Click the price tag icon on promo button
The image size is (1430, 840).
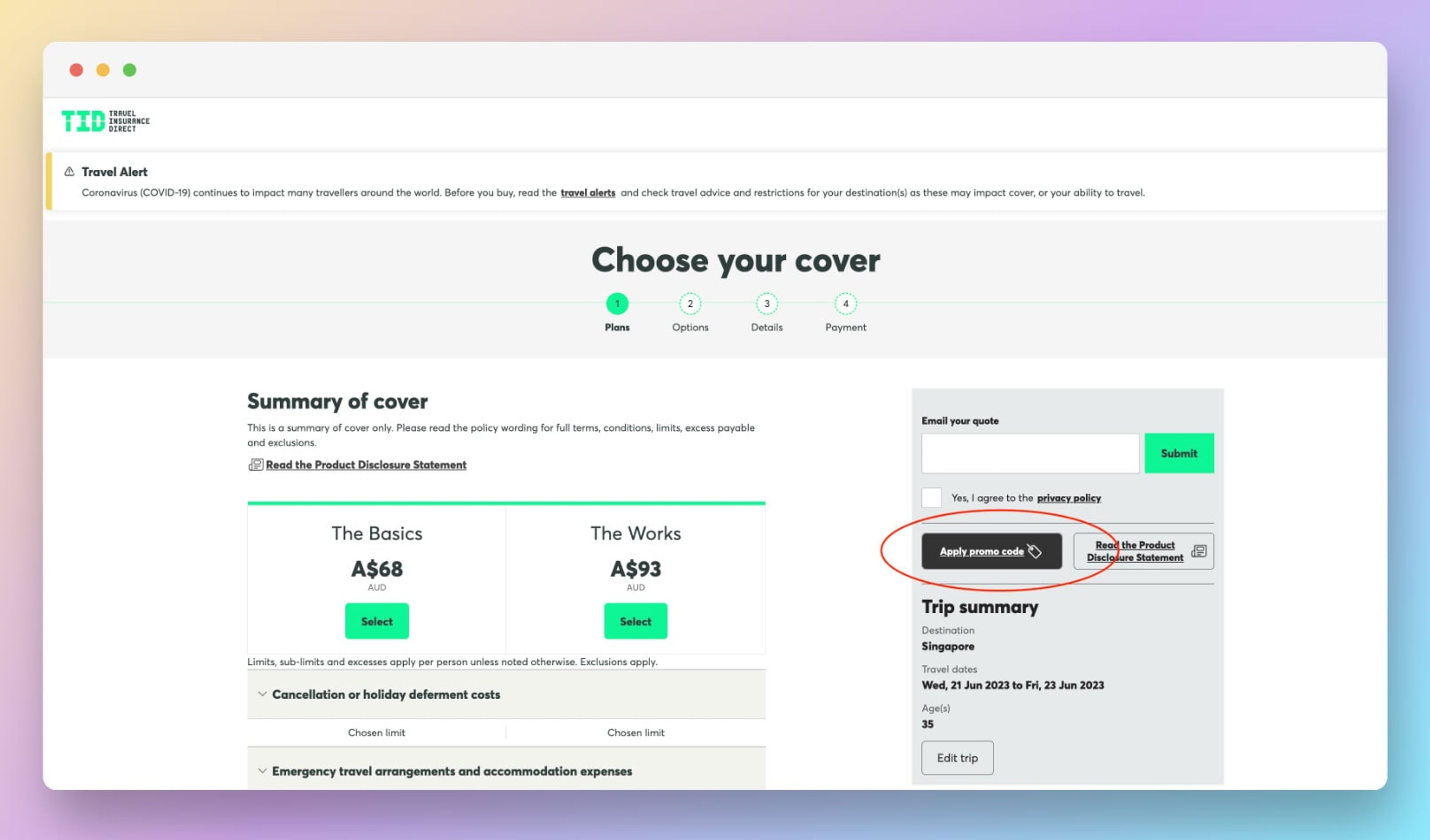coord(1035,551)
